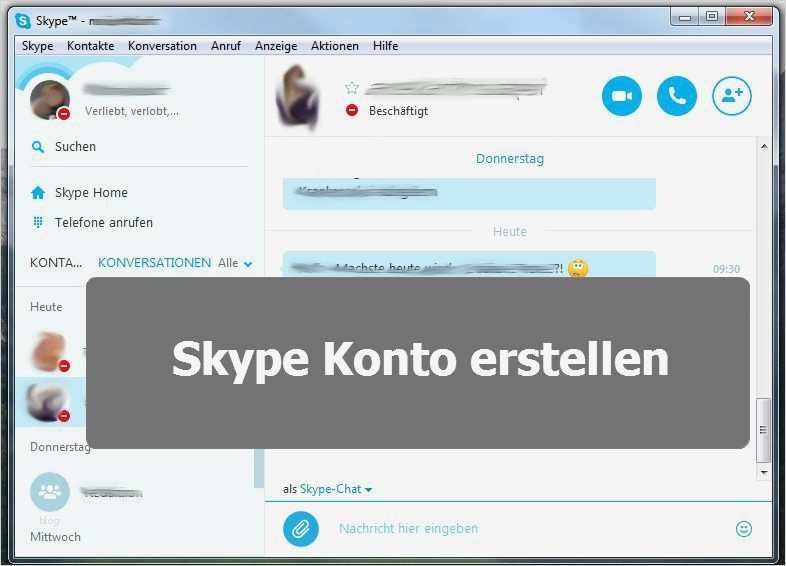This screenshot has height=566, width=786.
Task: Expand the Alle filter dropdown
Action: pos(235,263)
